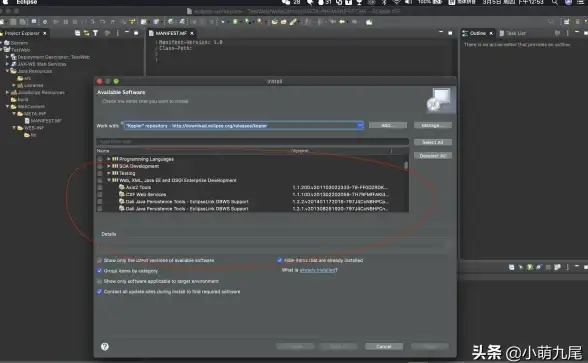The width and height of the screenshot is (588, 363).
Task: Check the Web, XML, Java EE category checkbox
Action: [100, 180]
